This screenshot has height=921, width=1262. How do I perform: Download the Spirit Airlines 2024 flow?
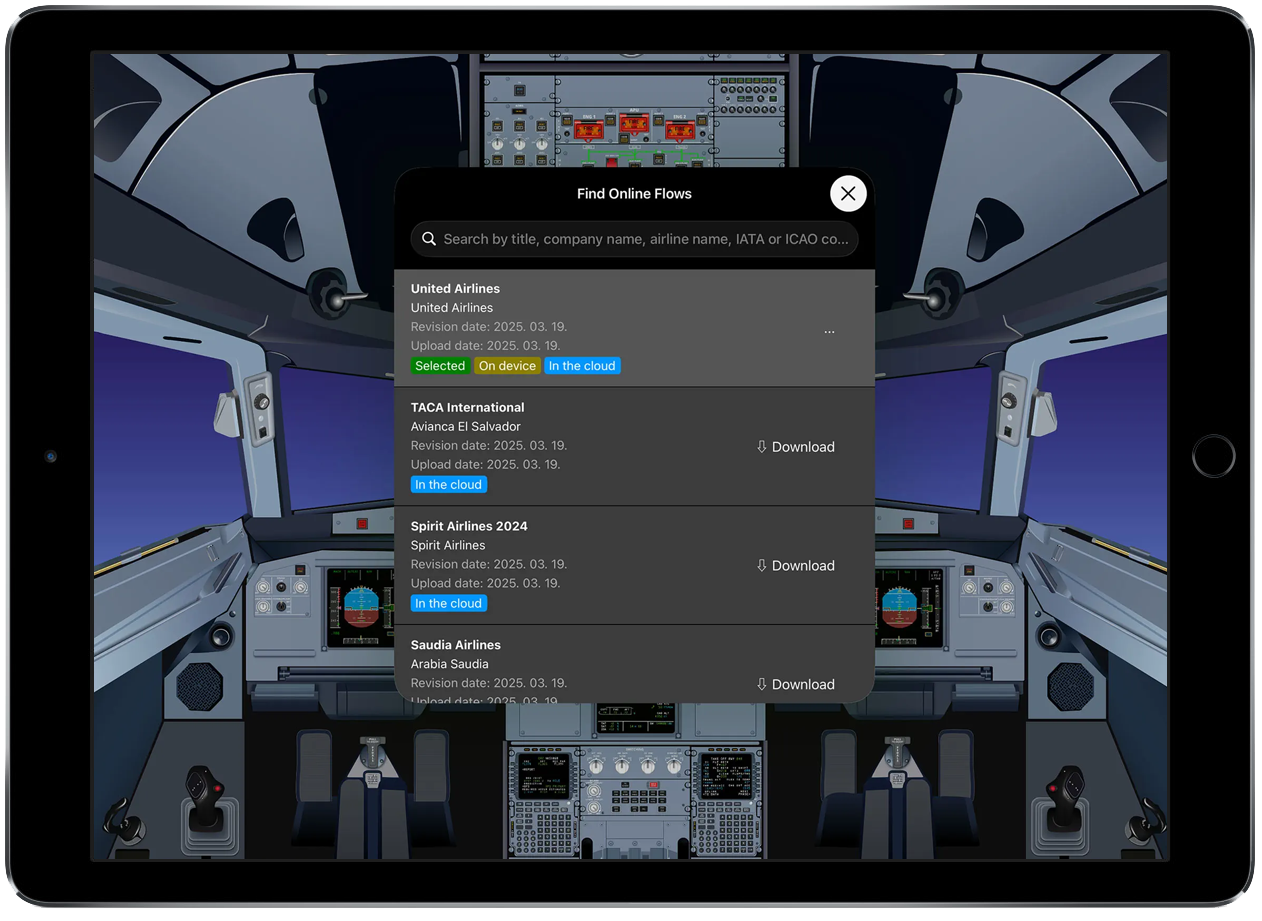coord(795,566)
